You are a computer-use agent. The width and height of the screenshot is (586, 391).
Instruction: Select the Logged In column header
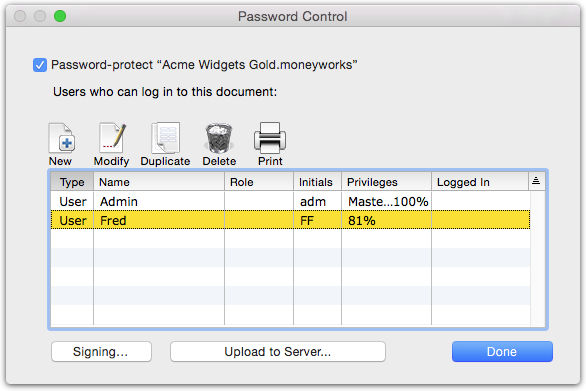click(480, 182)
